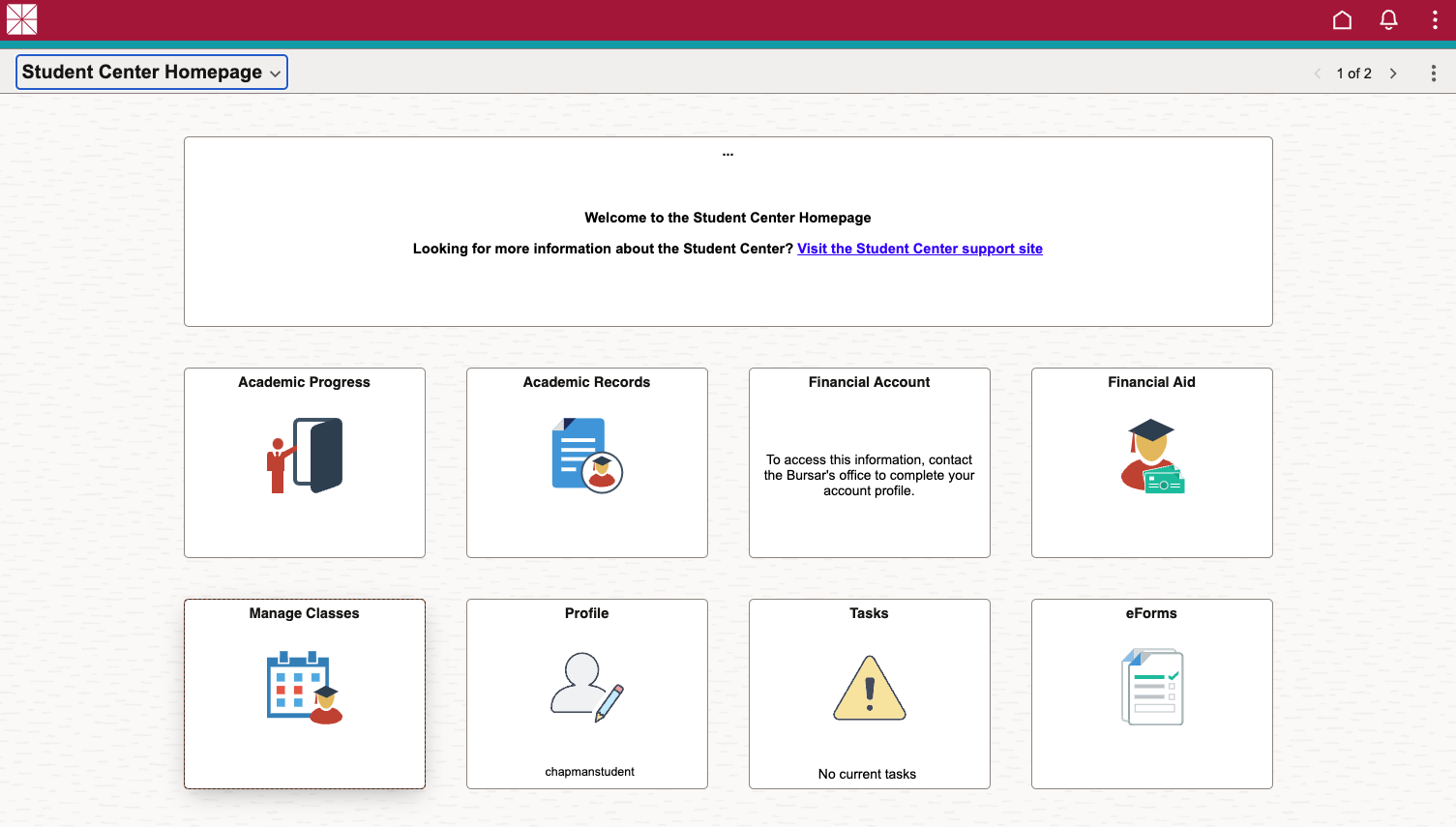This screenshot has width=1456, height=827.
Task: Click the 'Academic Progress' tile title
Action: coord(304,382)
